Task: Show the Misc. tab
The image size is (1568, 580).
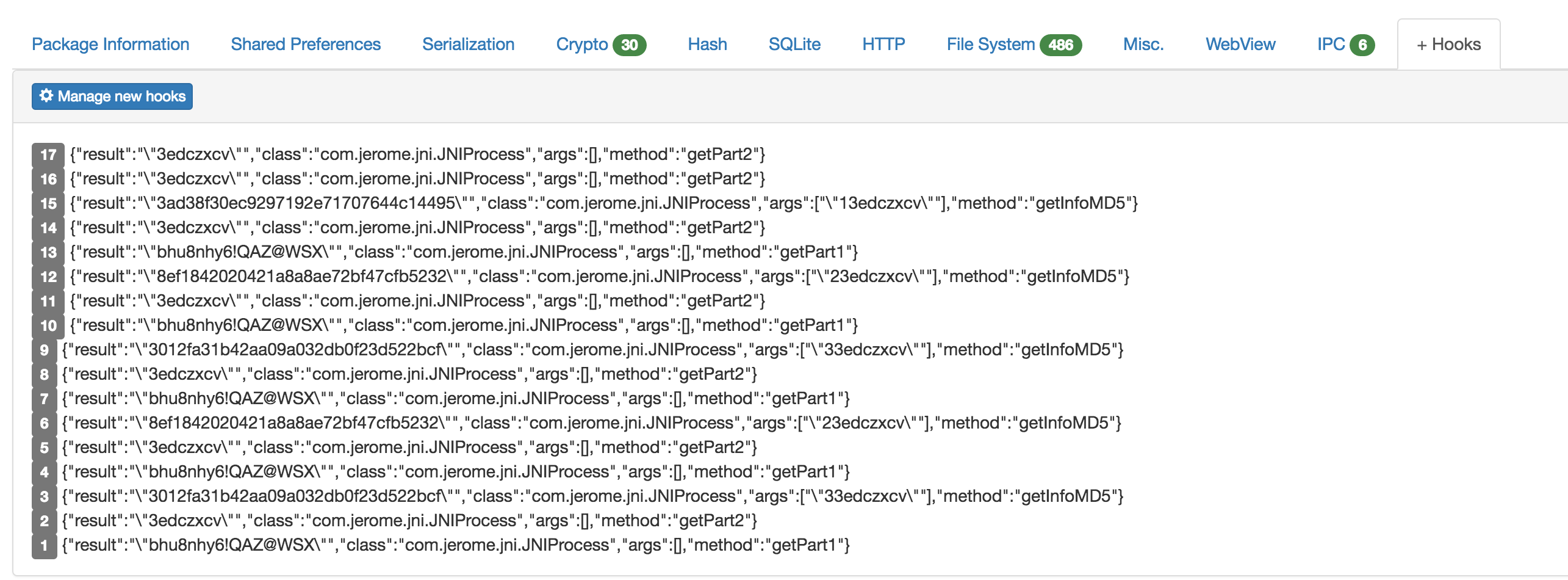Action: (x=1143, y=45)
